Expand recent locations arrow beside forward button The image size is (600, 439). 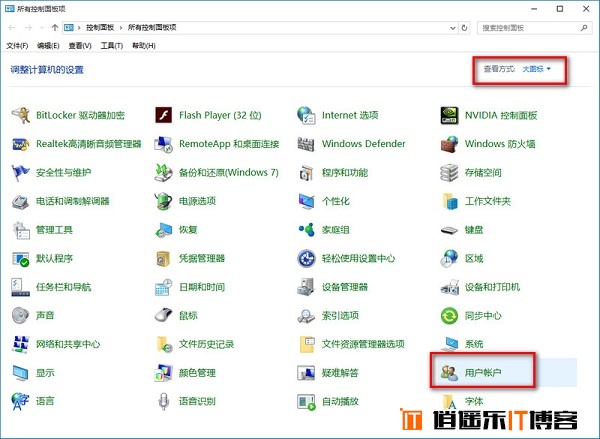(42, 28)
